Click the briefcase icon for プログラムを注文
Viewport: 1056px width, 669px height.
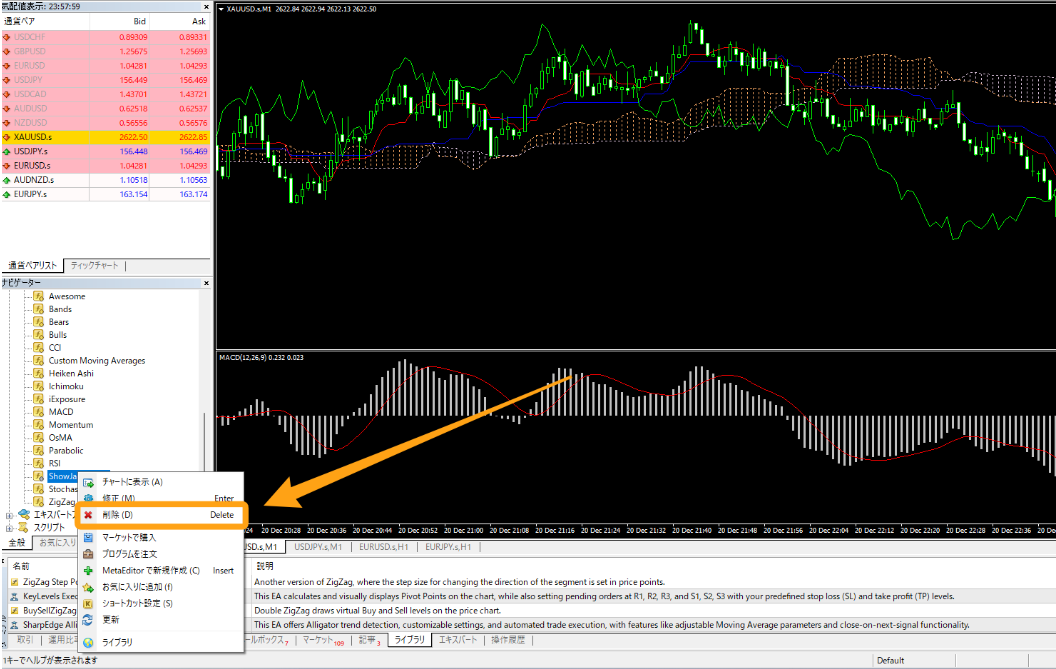pyautogui.click(x=88, y=554)
